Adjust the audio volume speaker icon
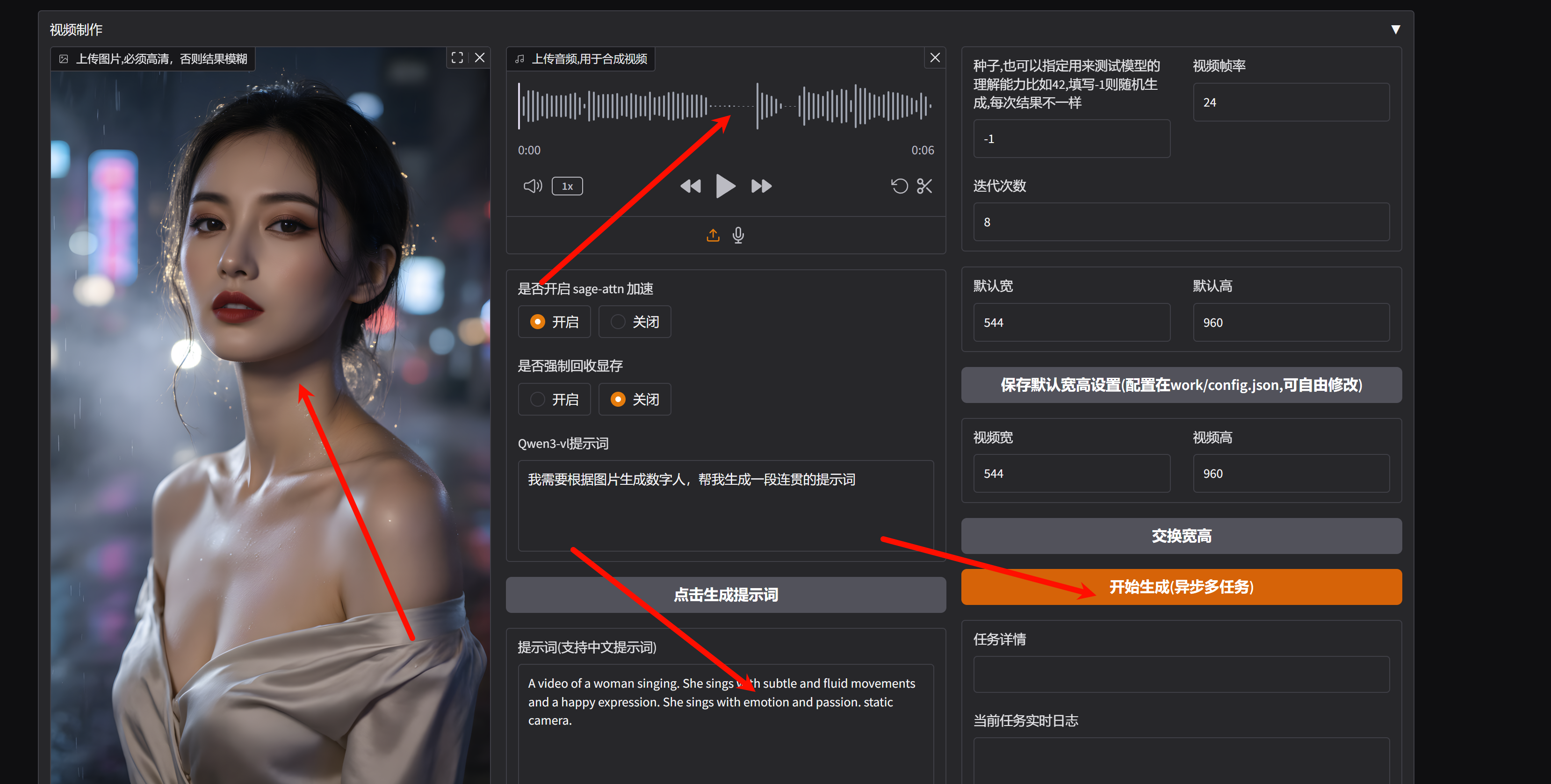1551x784 pixels. (532, 186)
